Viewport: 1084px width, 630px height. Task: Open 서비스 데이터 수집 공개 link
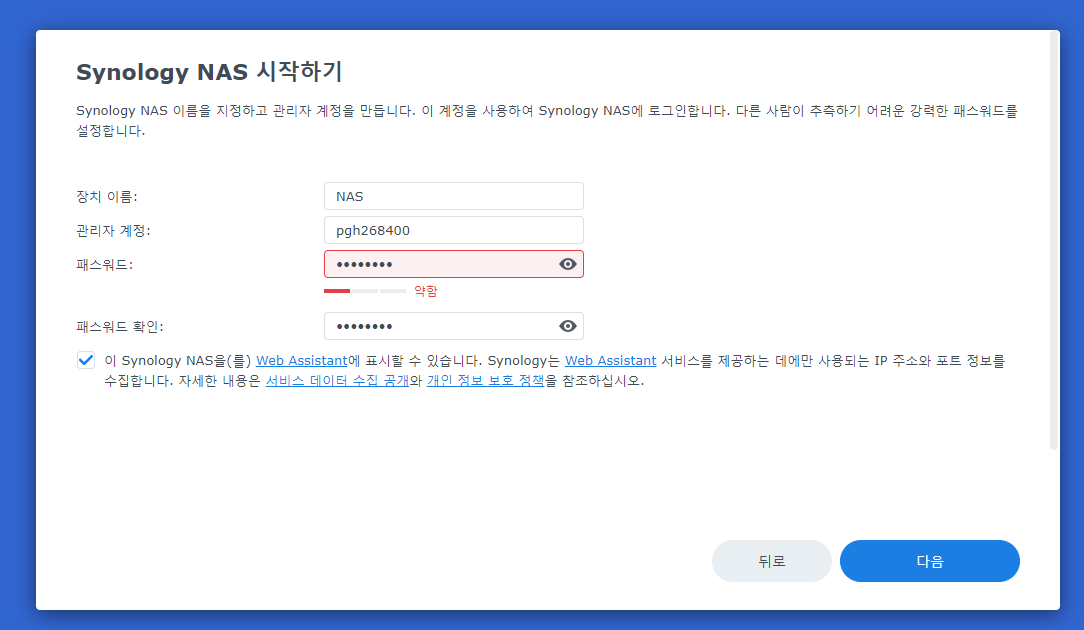coord(337,380)
